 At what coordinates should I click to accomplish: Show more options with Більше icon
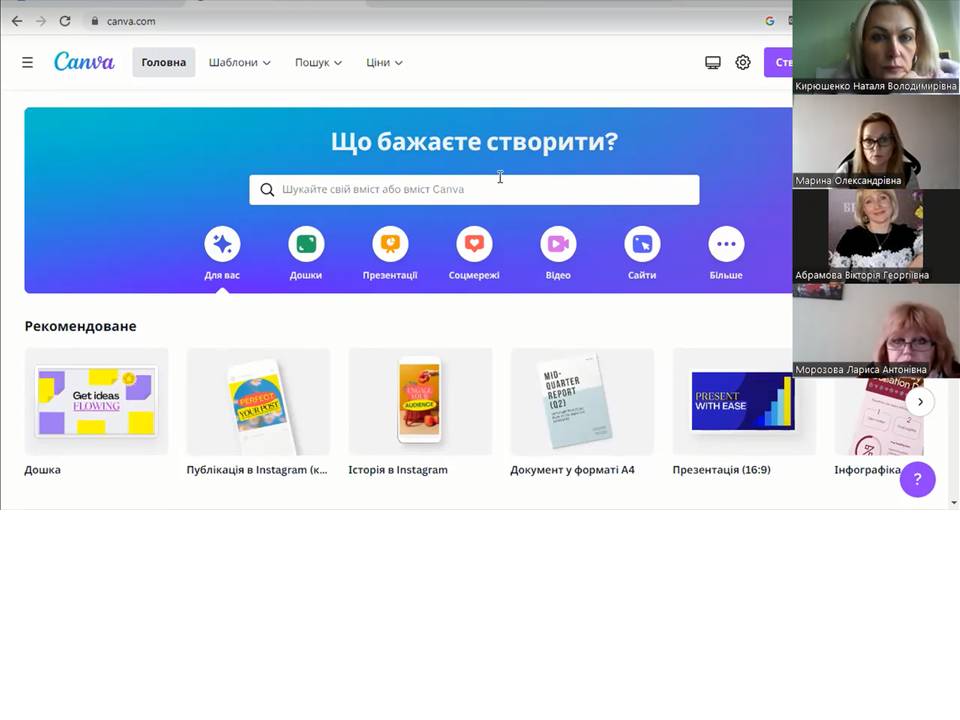coord(726,244)
